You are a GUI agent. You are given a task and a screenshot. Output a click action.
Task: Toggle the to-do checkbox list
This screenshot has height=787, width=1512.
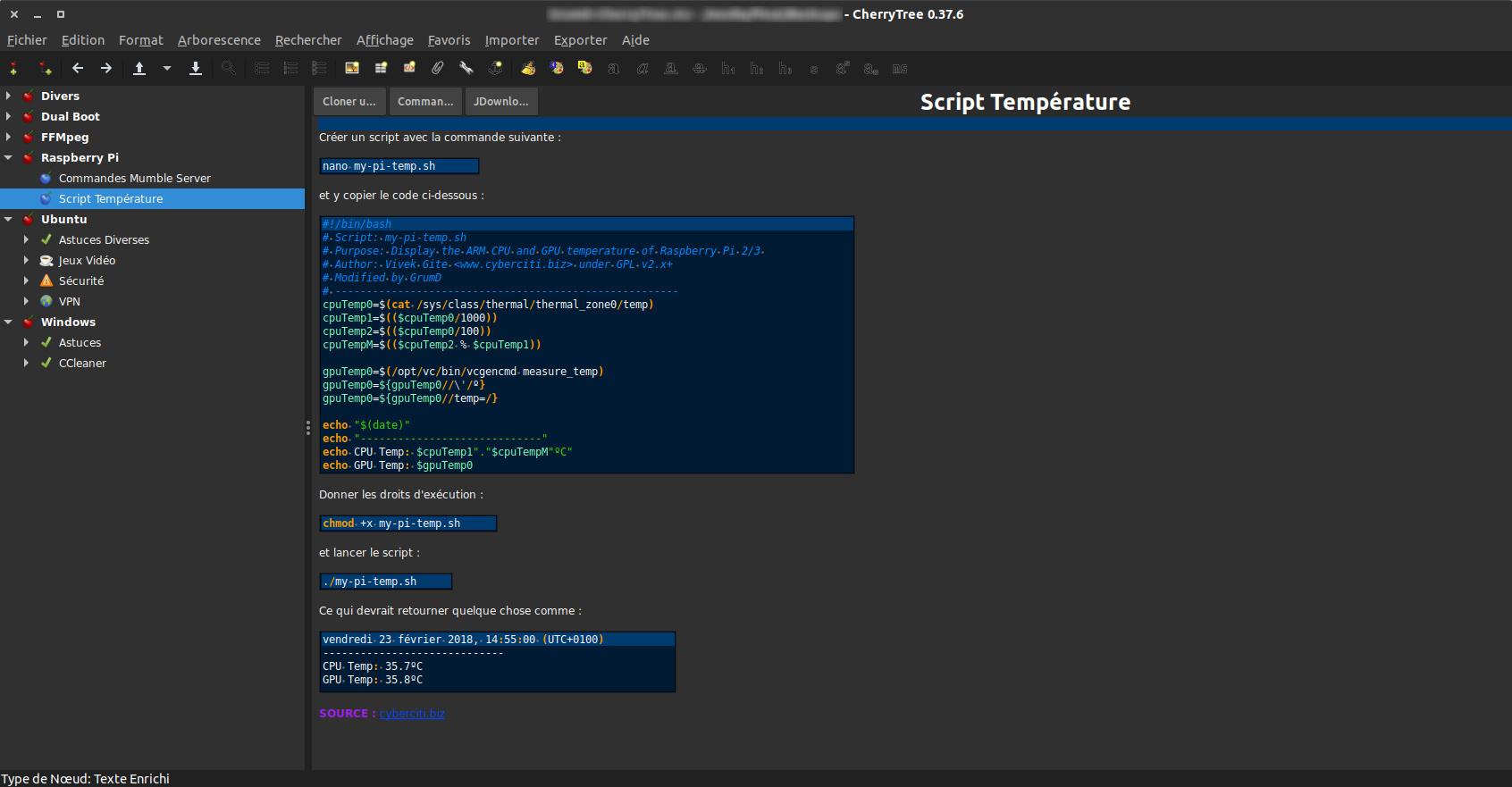coord(319,69)
